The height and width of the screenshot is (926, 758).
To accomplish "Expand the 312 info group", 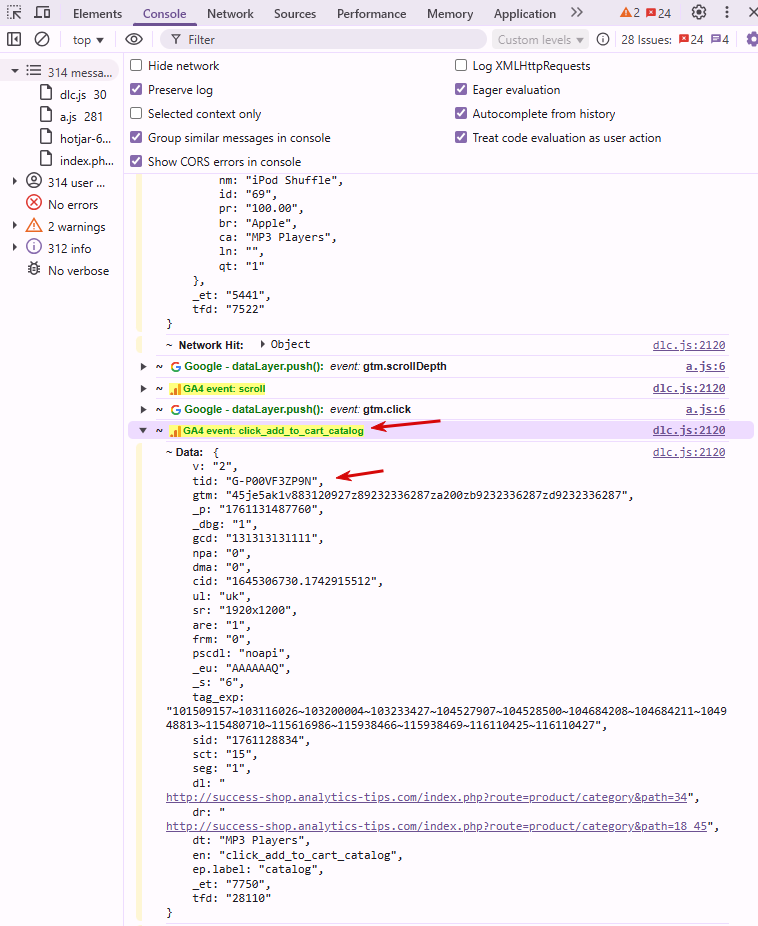I will point(15,247).
